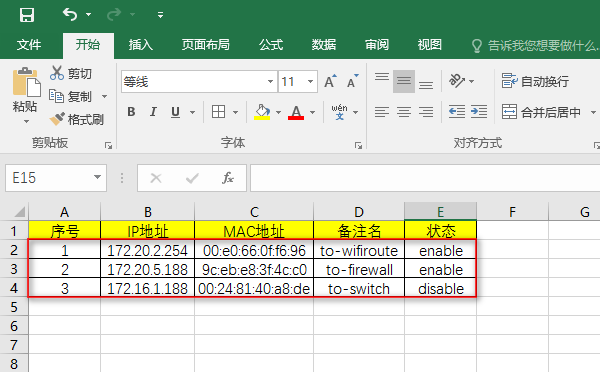Expand the borders dropdown arrow
This screenshot has width=600, height=372.
[235, 112]
